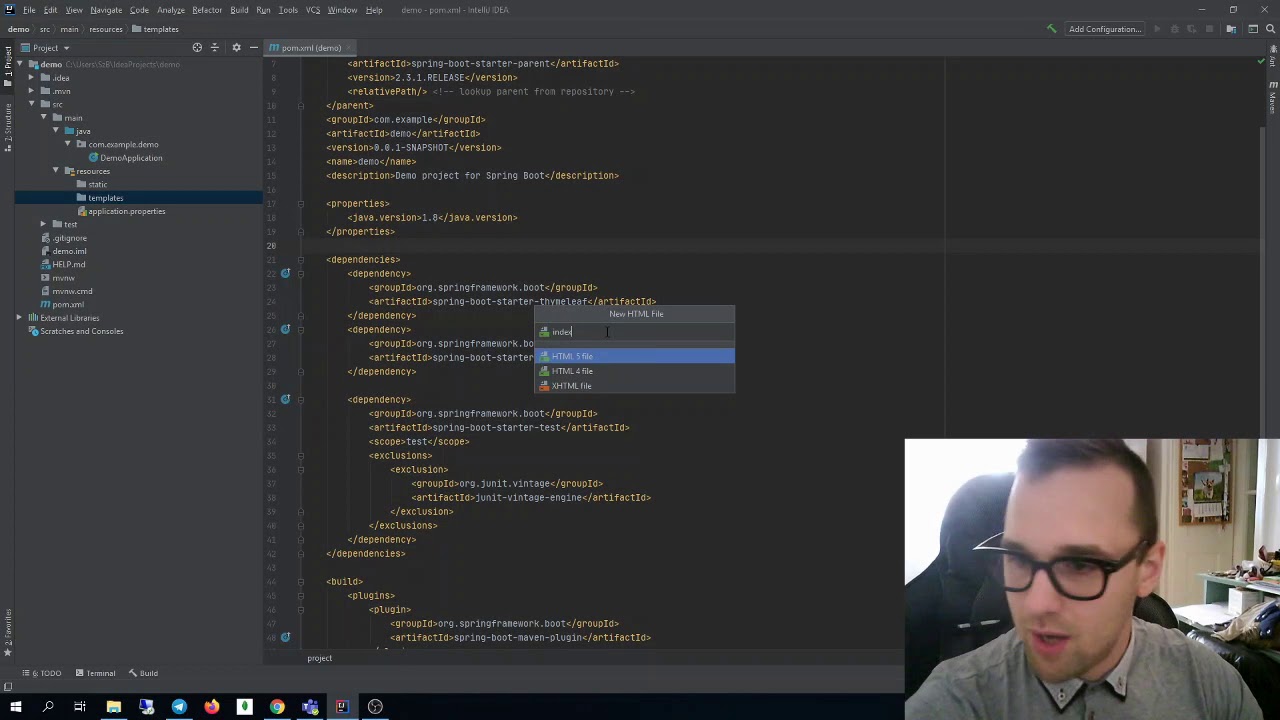Click the Run Anything window icon
The width and height of the screenshot is (1280, 720).
(1252, 29)
